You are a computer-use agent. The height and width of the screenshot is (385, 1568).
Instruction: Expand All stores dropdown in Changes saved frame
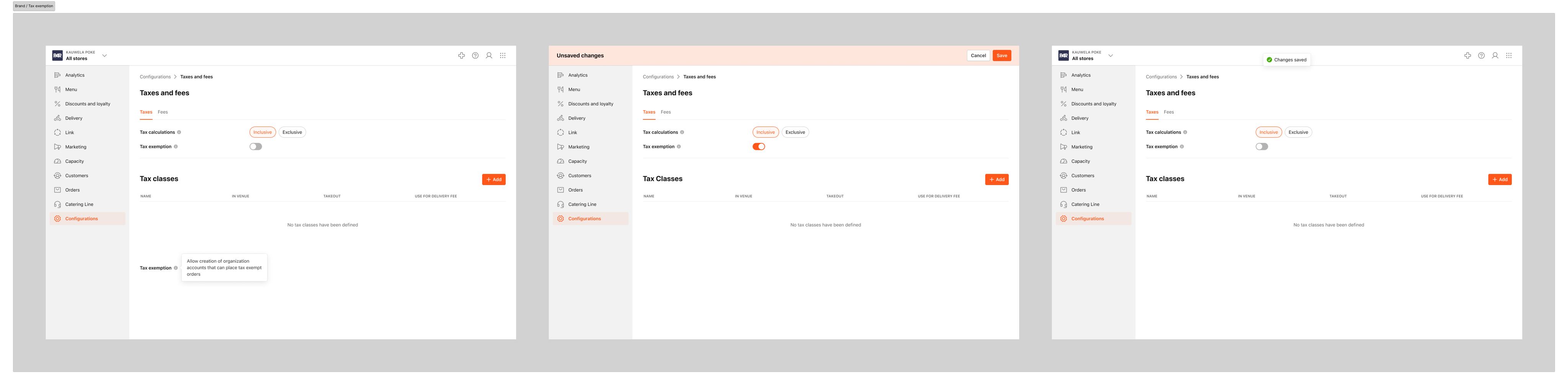point(1111,55)
